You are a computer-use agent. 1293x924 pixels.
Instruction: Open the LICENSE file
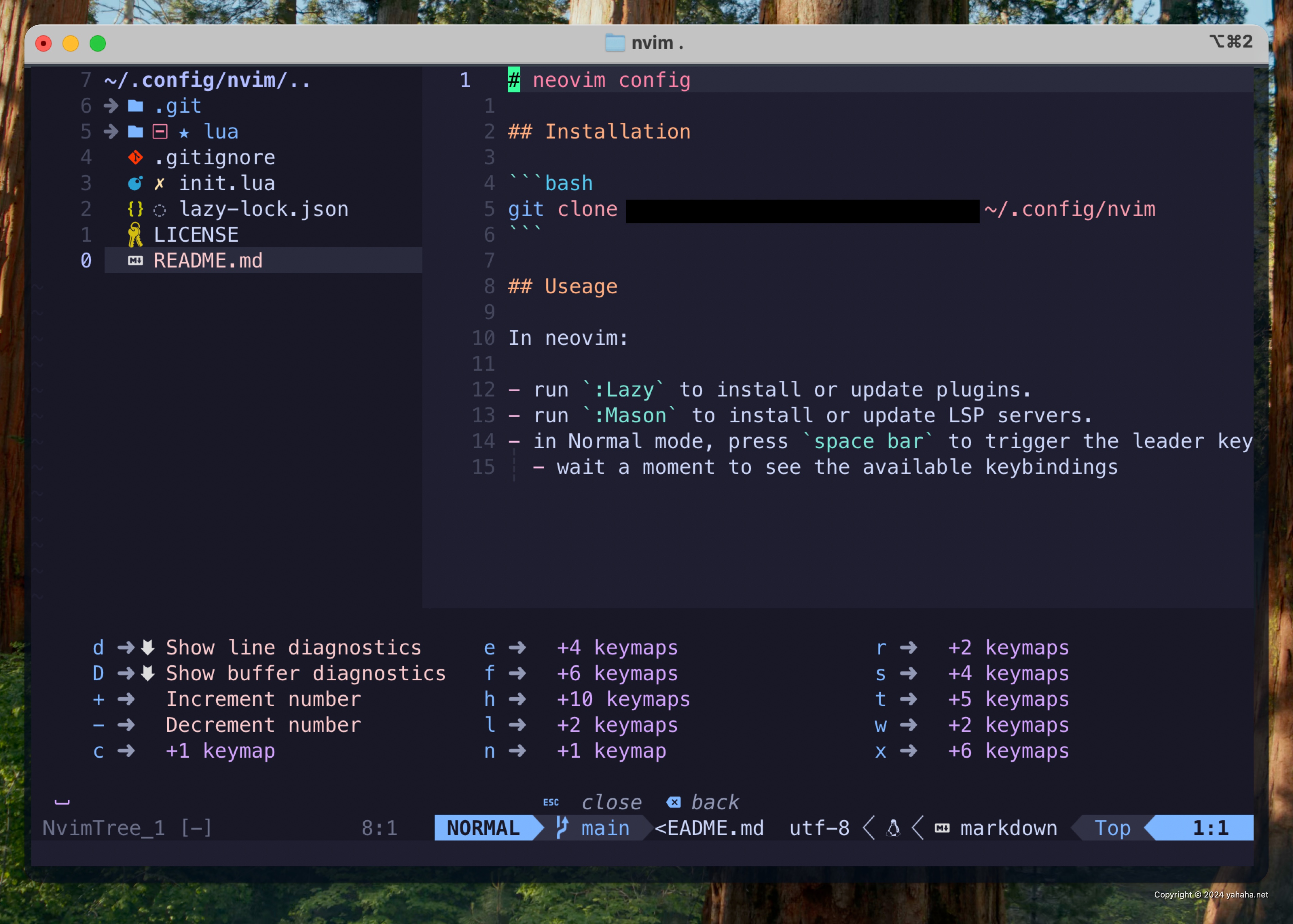(196, 235)
